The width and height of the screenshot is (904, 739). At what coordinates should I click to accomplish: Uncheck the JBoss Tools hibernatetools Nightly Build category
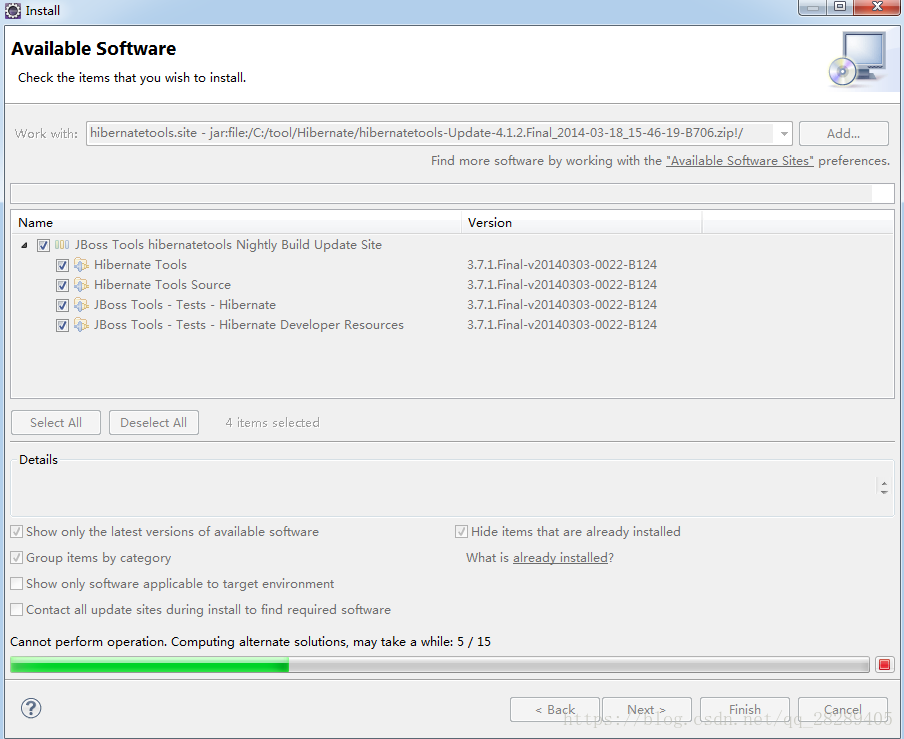(x=43, y=246)
